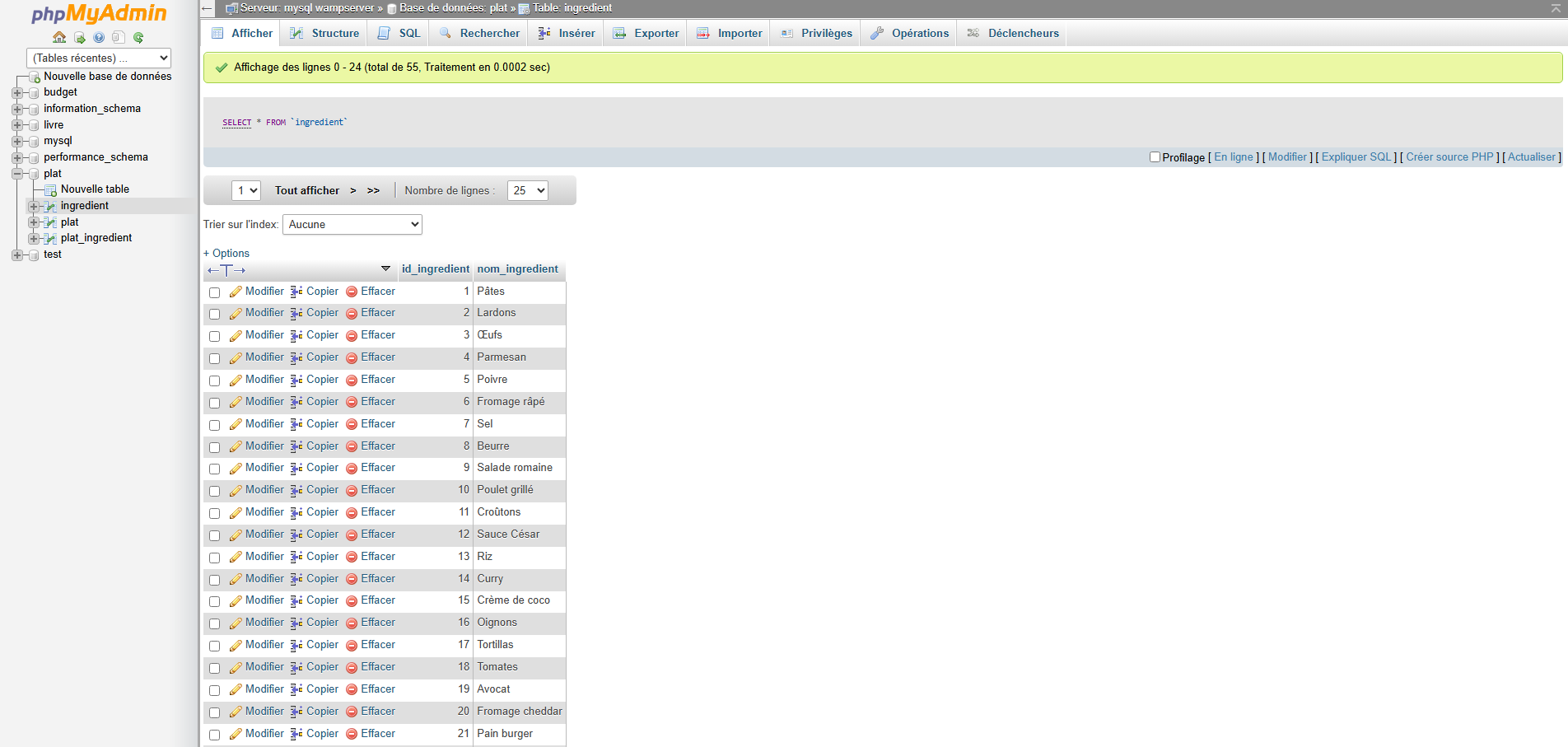1568x747 pixels.
Task: Click the red delete icon for Lardons
Action: [x=352, y=314]
